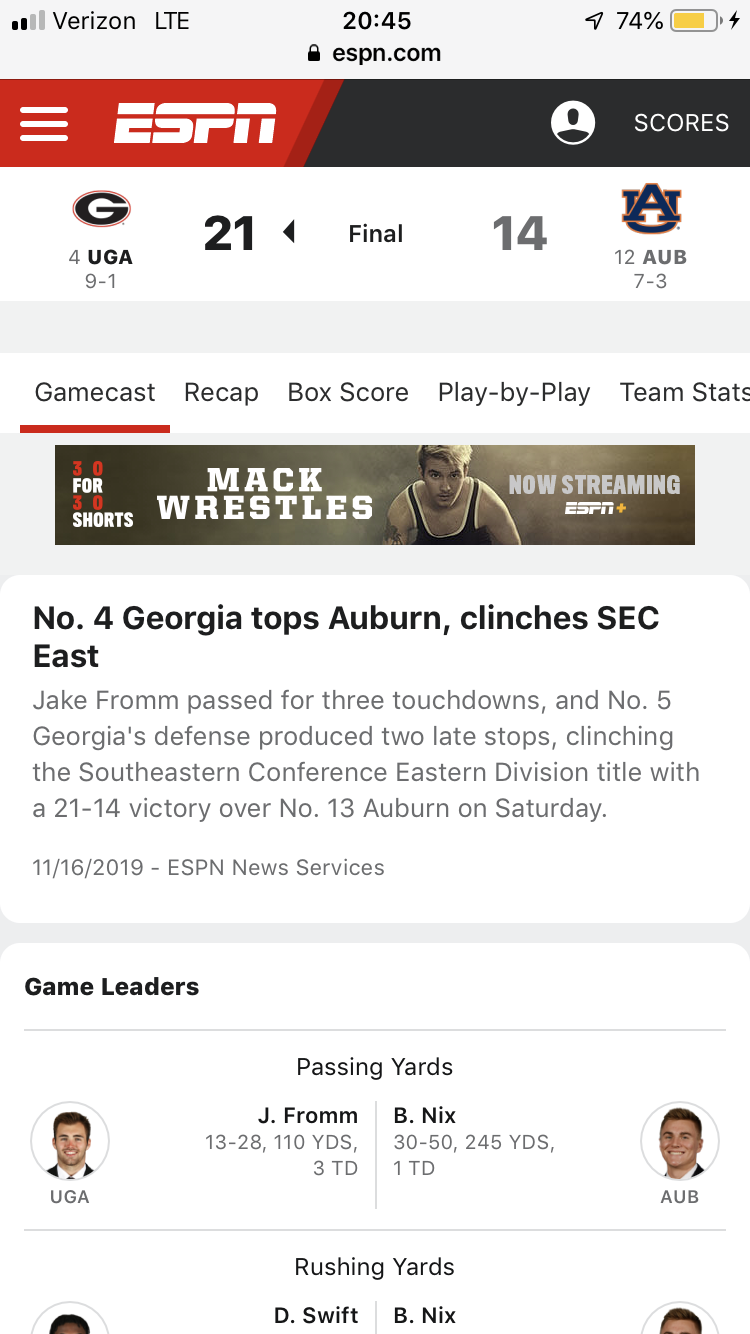750x1334 pixels.
Task: Tap the Auburn Tigers team logo
Action: (651, 209)
